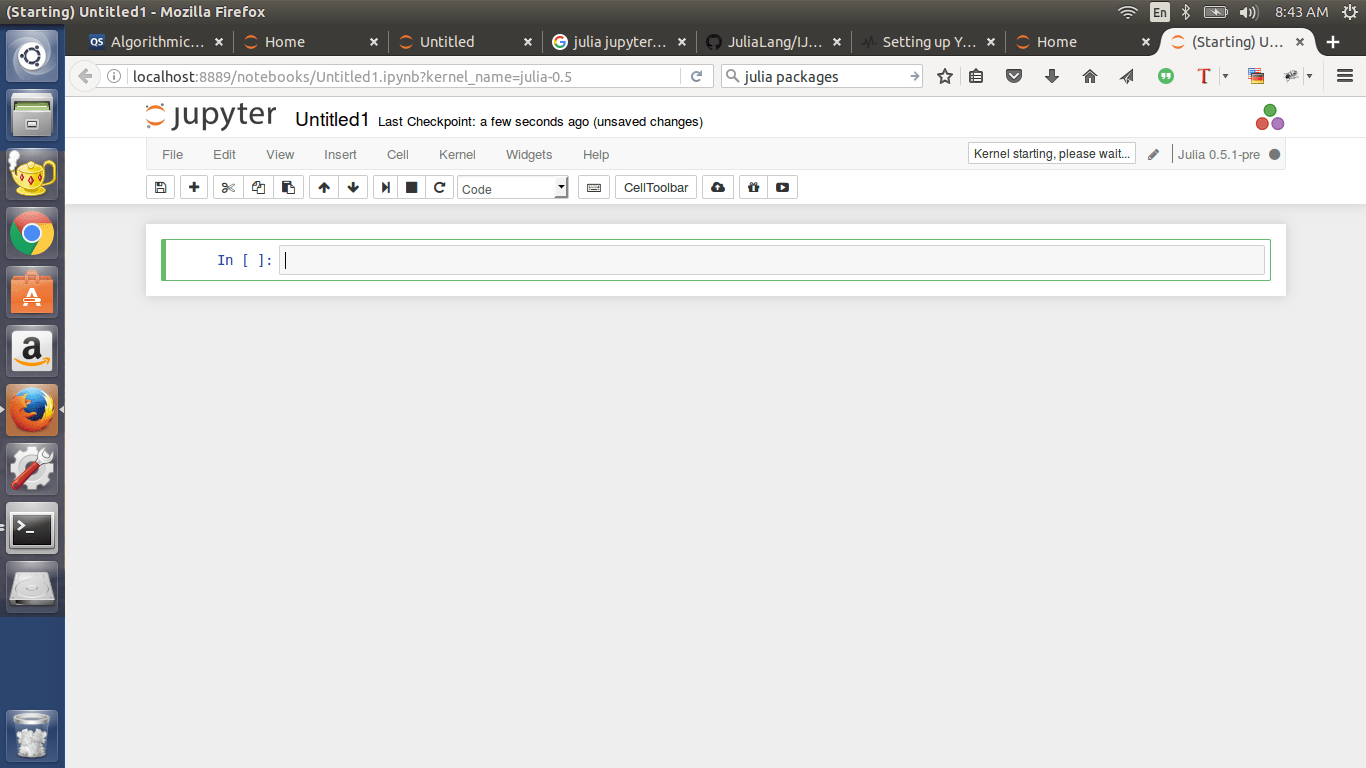Interrupt the kernel with the stop icon

[411, 187]
